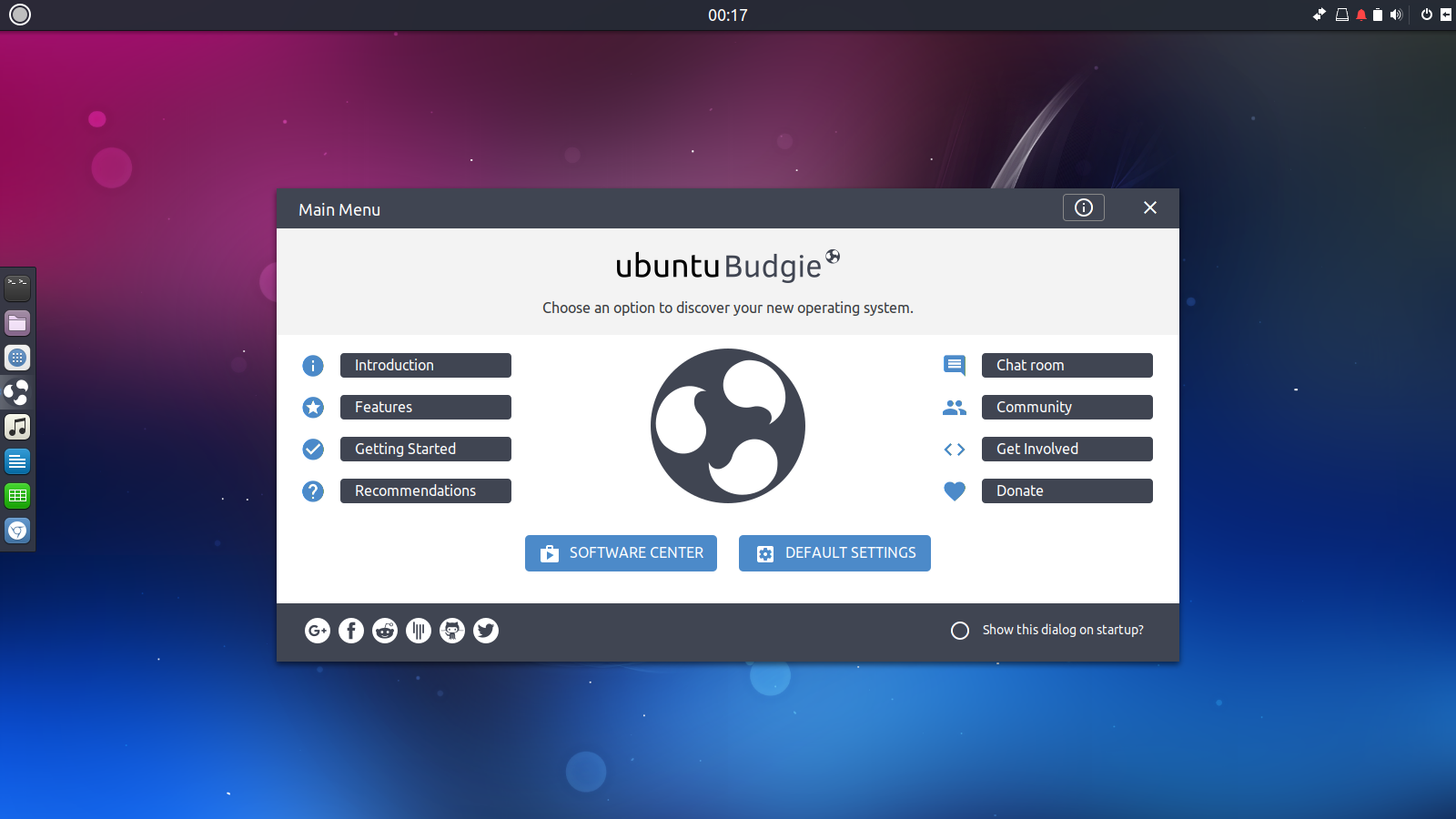The image size is (1456, 819).
Task: Launch Chromium browser from the dock
Action: 17,531
